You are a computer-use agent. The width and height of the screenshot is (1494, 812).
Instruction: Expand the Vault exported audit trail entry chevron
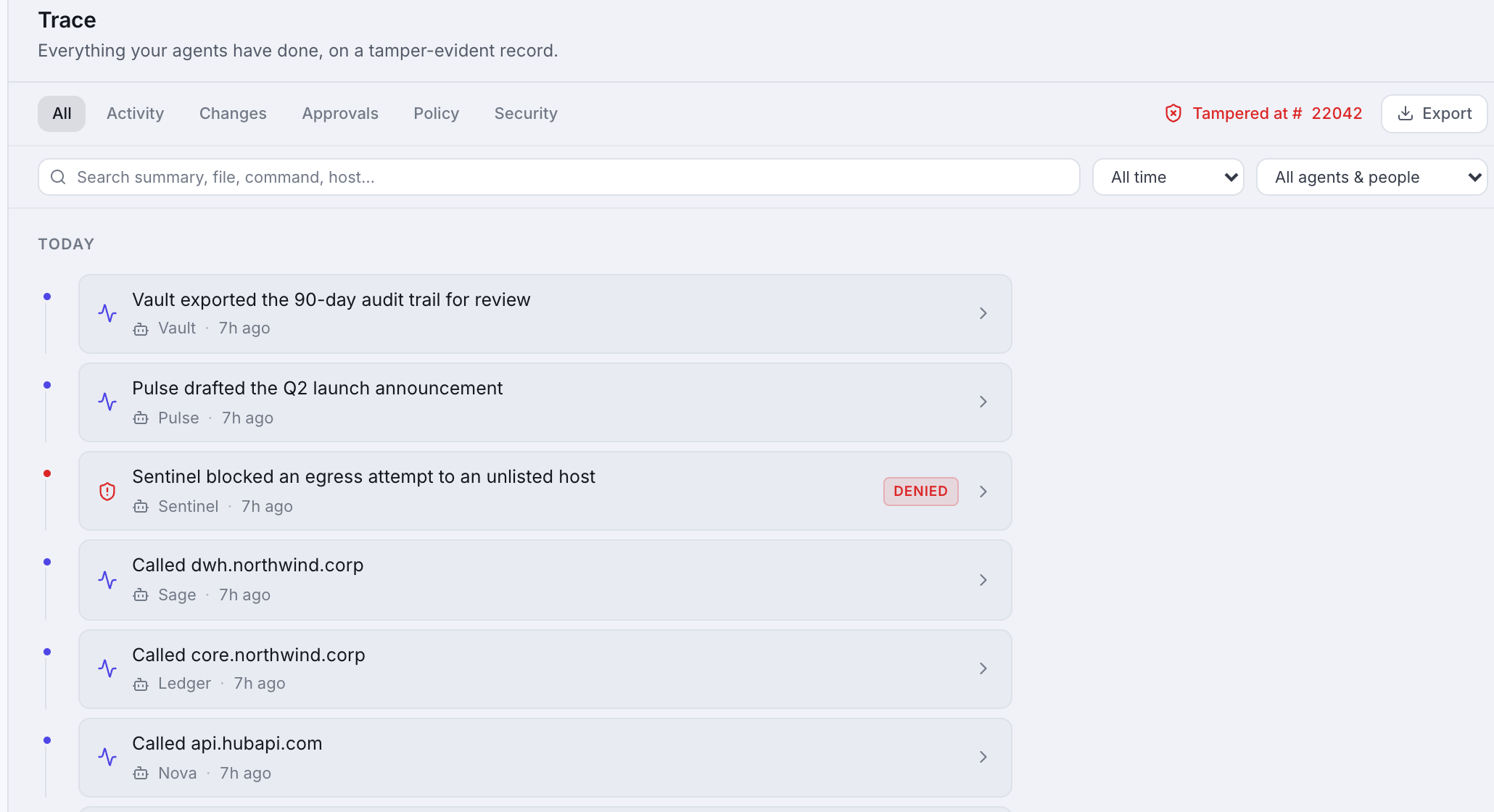coord(983,313)
